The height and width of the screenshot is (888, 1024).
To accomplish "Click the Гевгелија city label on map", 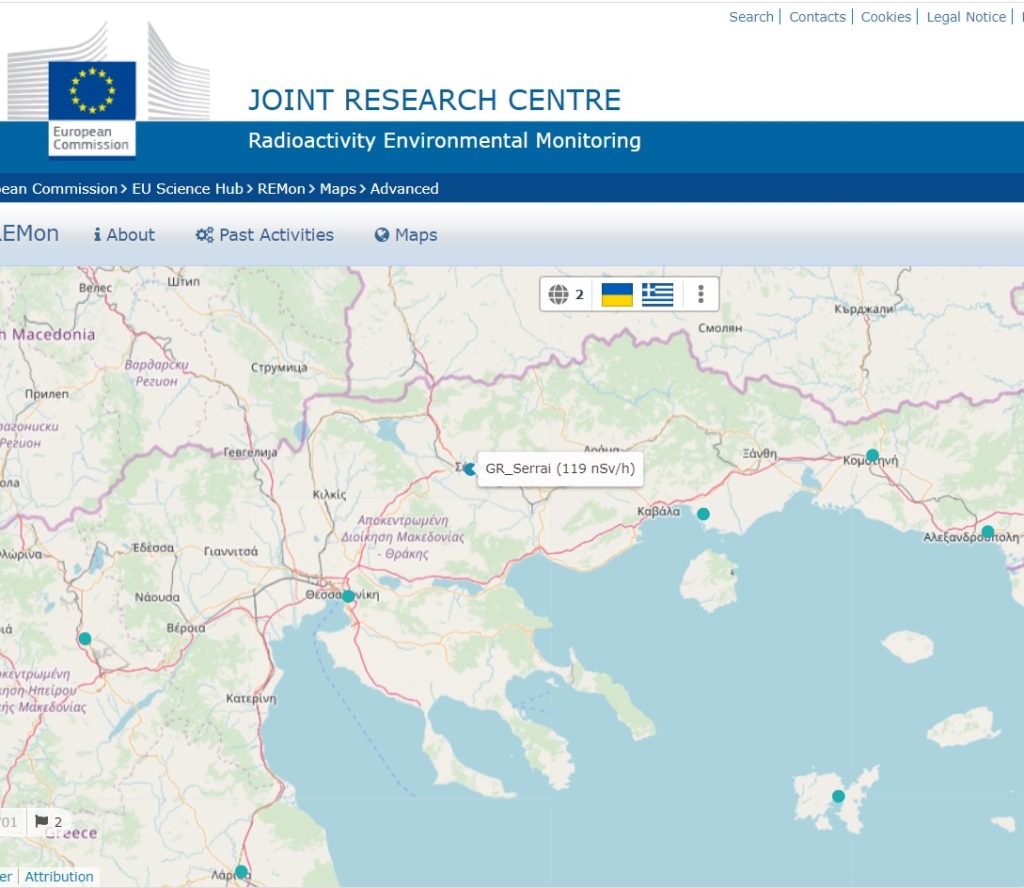I will click(x=250, y=452).
